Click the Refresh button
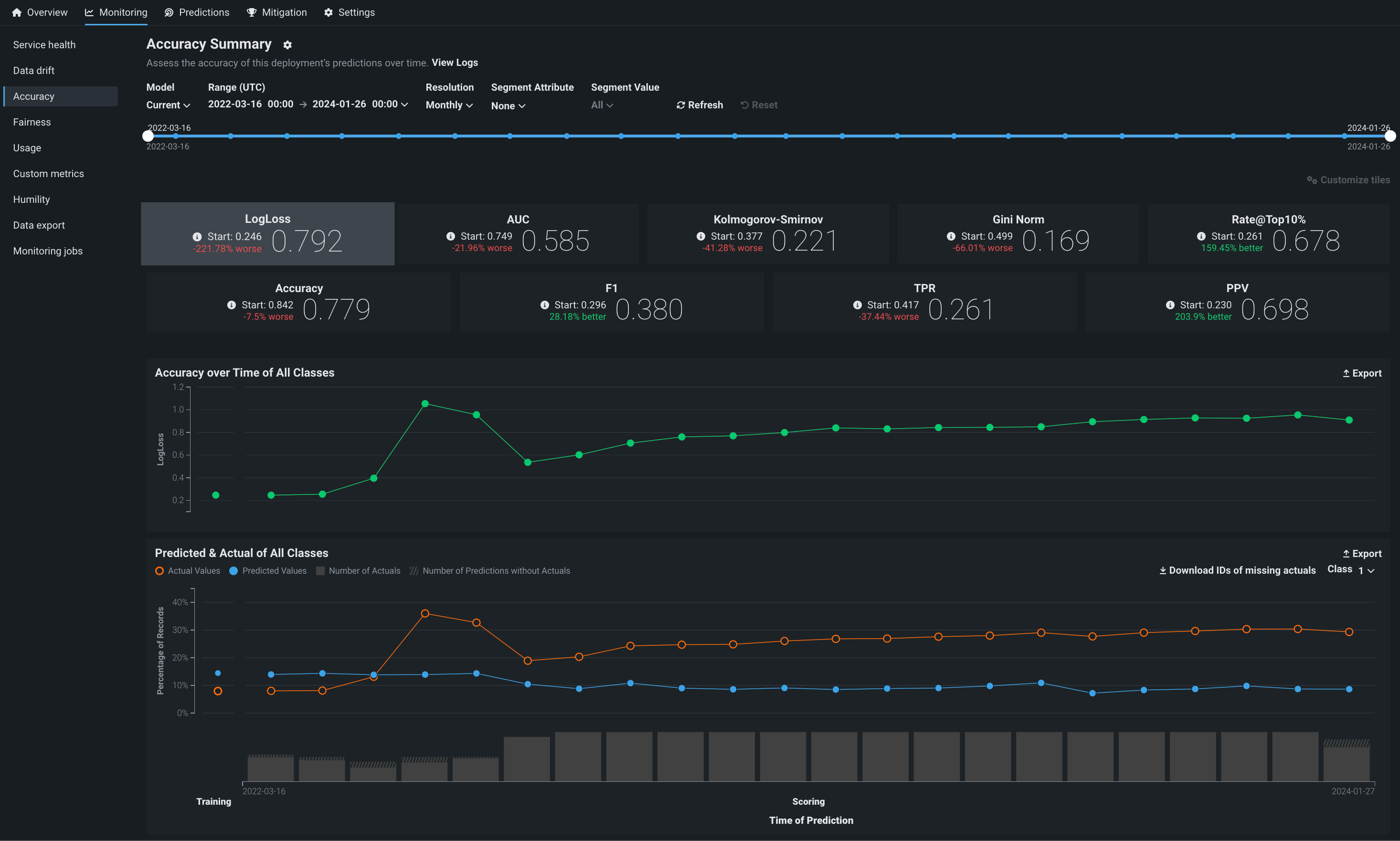 pyautogui.click(x=700, y=105)
